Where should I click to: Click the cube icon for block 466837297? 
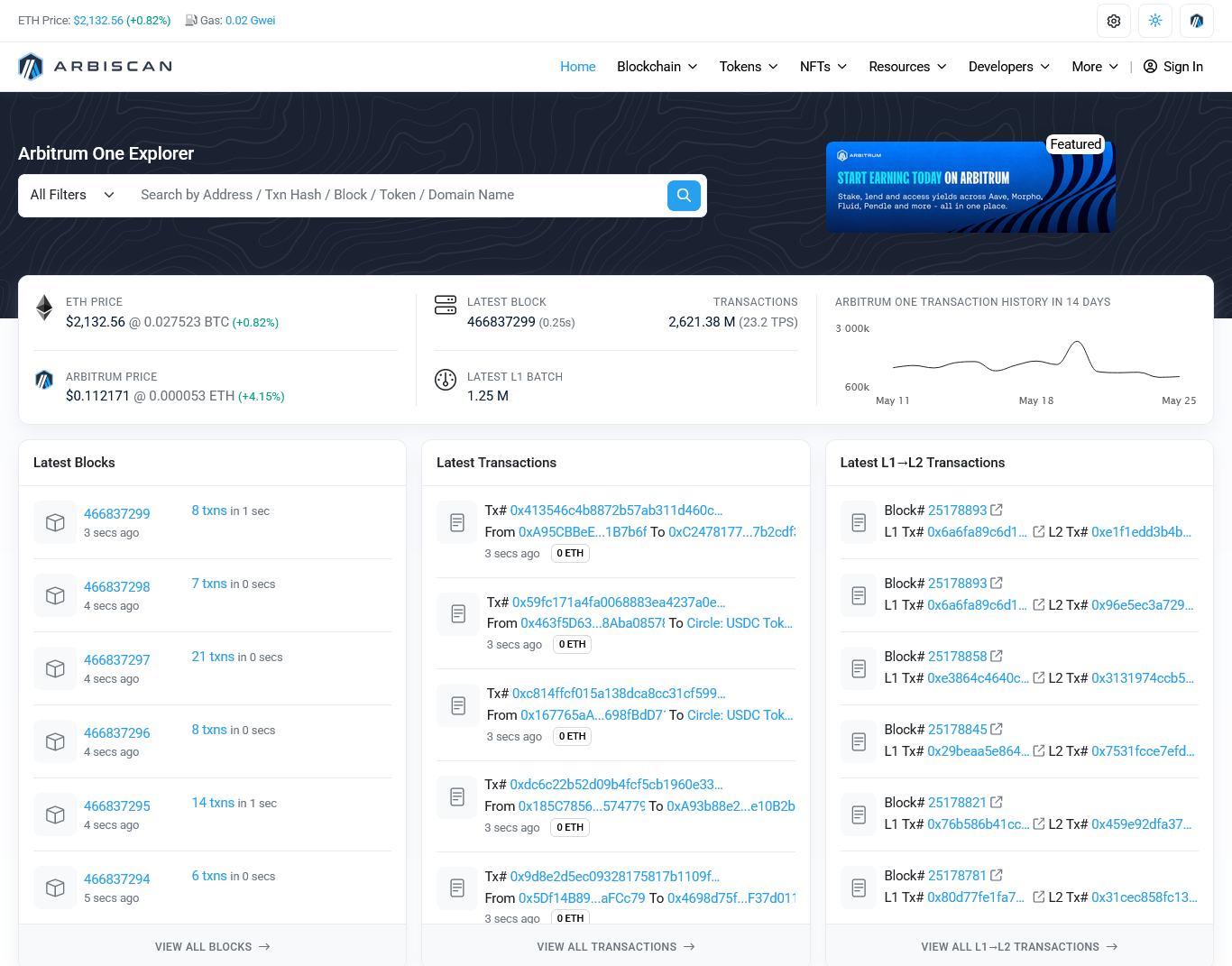click(x=55, y=668)
